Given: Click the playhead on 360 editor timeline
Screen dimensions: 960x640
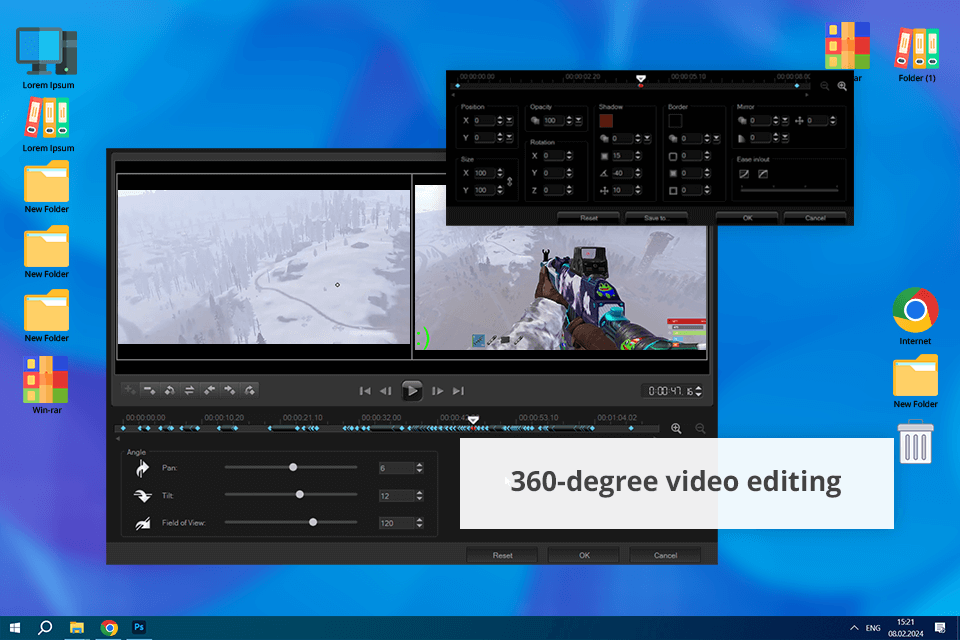Looking at the screenshot, I should coord(473,421).
